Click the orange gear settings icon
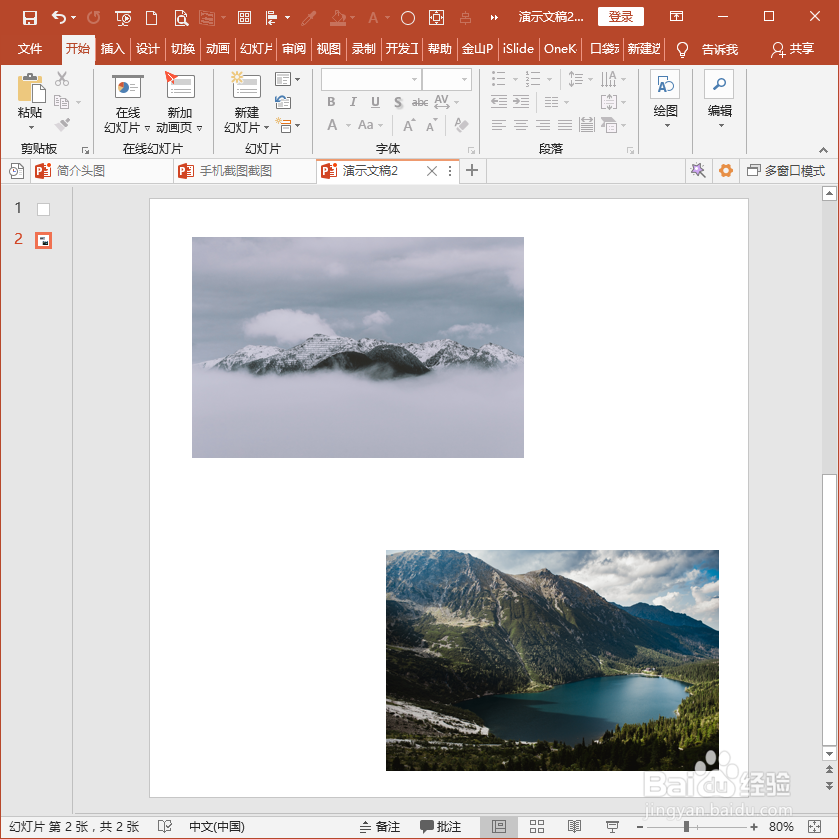 (x=726, y=171)
